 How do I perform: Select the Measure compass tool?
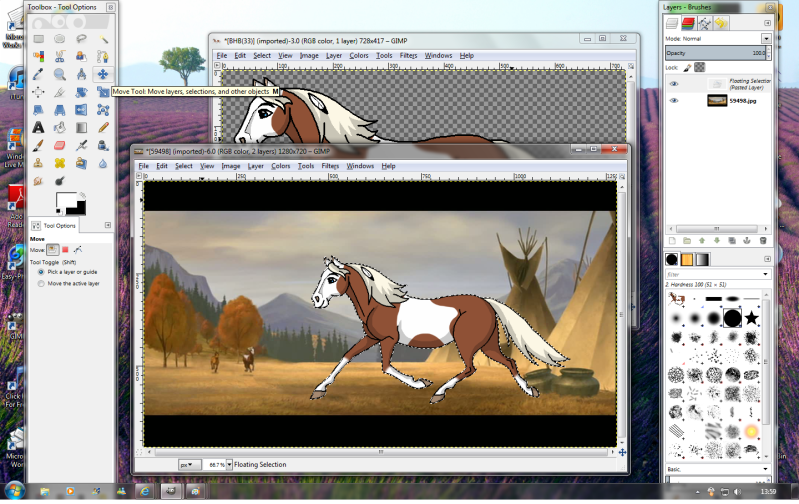(81, 74)
